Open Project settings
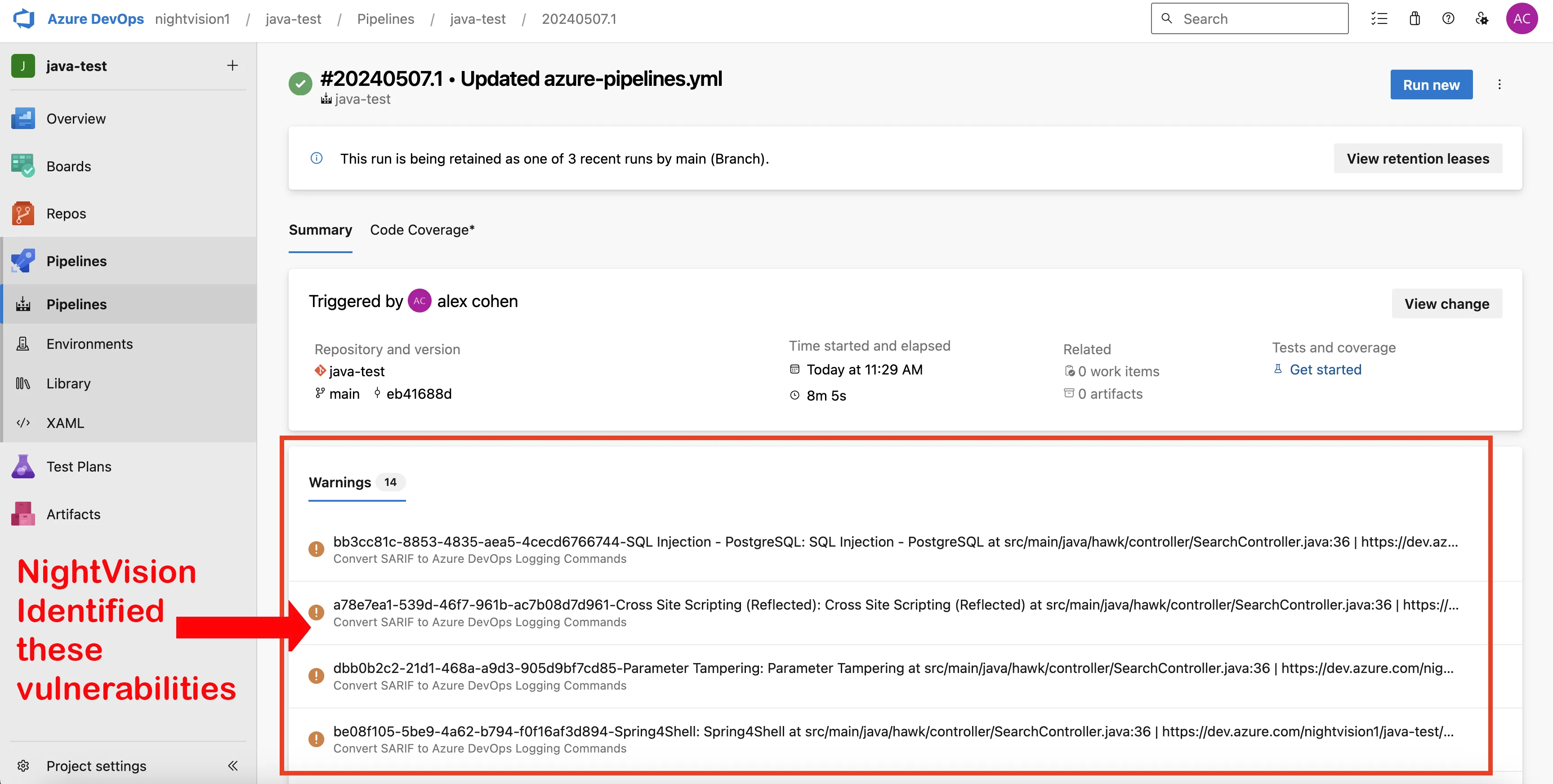The width and height of the screenshot is (1553, 784). [97, 766]
